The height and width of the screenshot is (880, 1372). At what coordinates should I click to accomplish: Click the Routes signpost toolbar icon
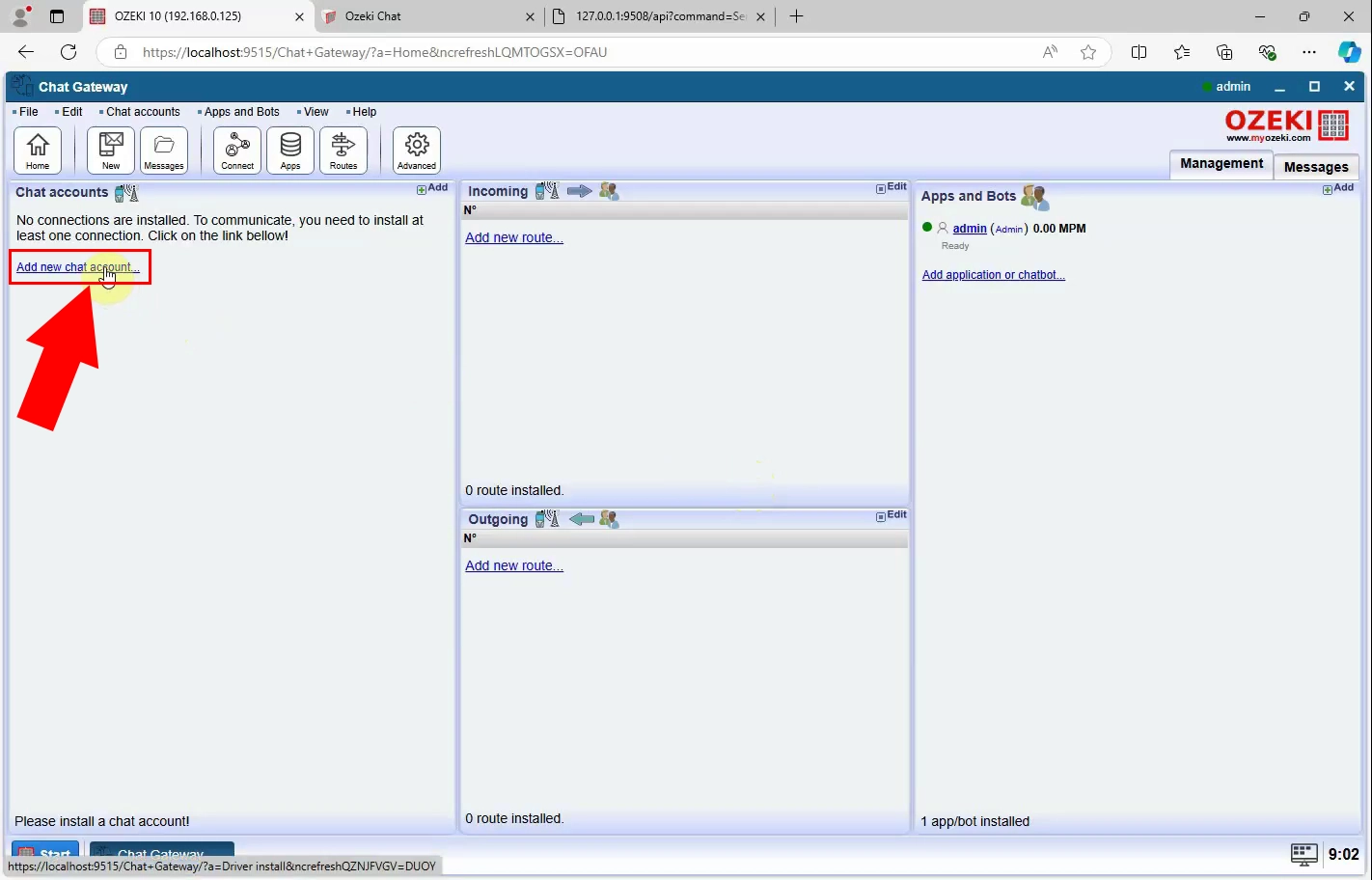[343, 151]
